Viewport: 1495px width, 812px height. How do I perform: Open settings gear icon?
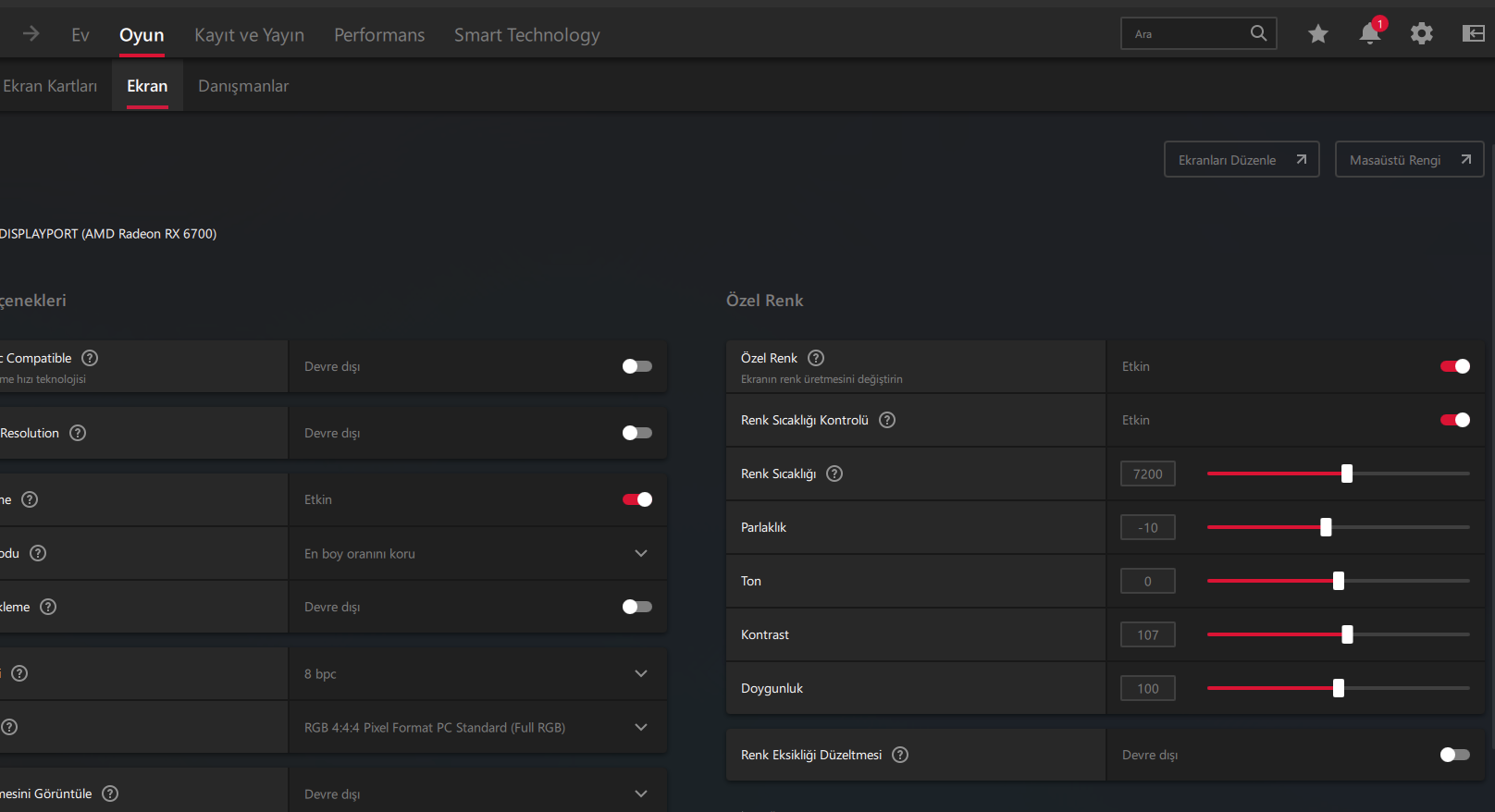coord(1422,34)
